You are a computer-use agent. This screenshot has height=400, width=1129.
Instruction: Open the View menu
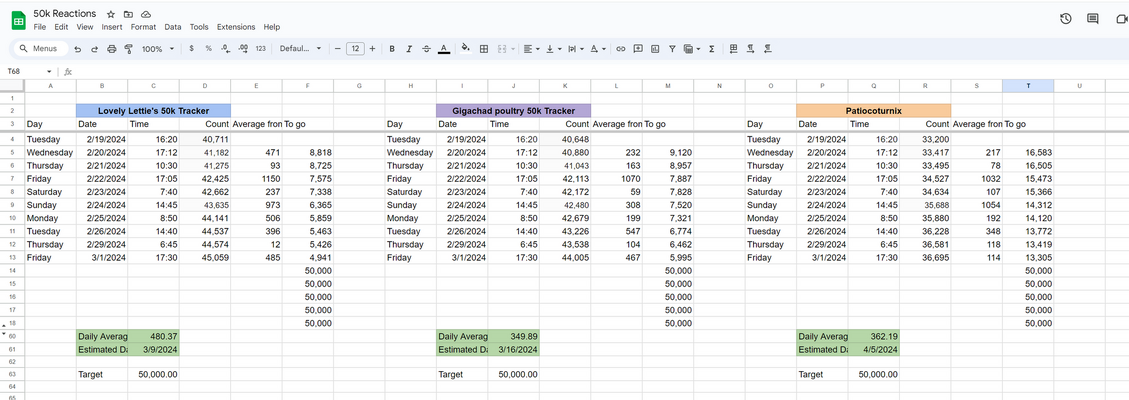tap(85, 27)
